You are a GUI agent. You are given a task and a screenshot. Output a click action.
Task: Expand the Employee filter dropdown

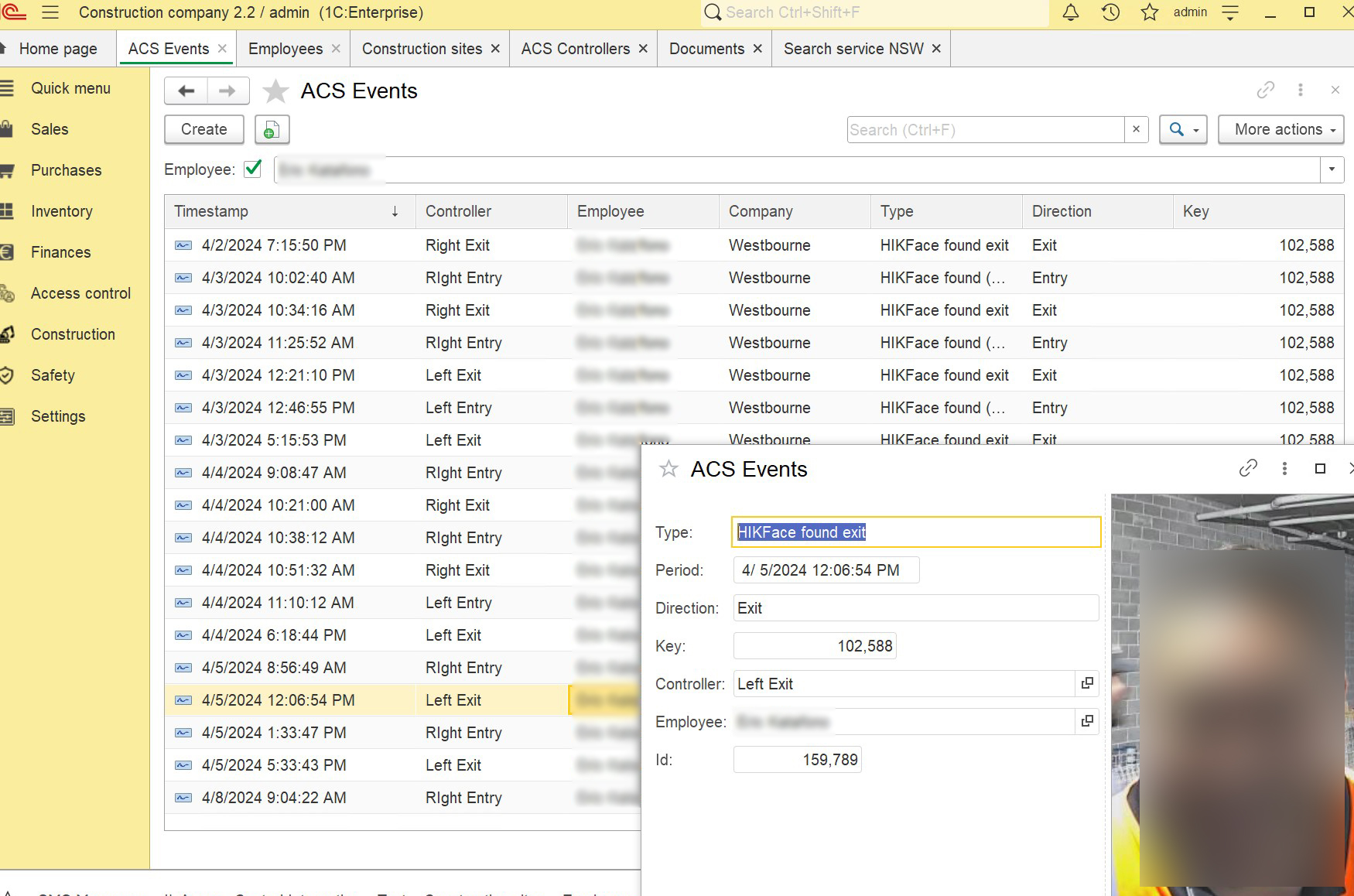1332,169
